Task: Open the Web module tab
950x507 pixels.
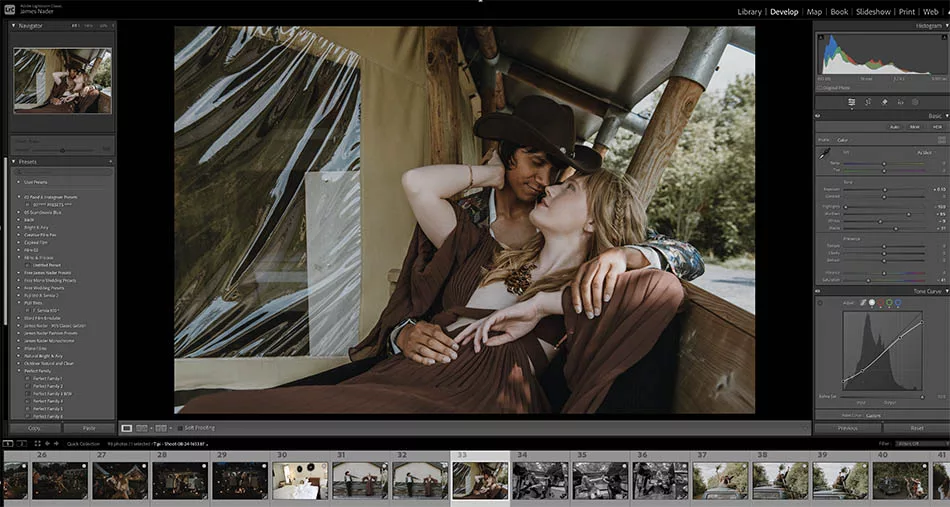Action: pyautogui.click(x=930, y=12)
